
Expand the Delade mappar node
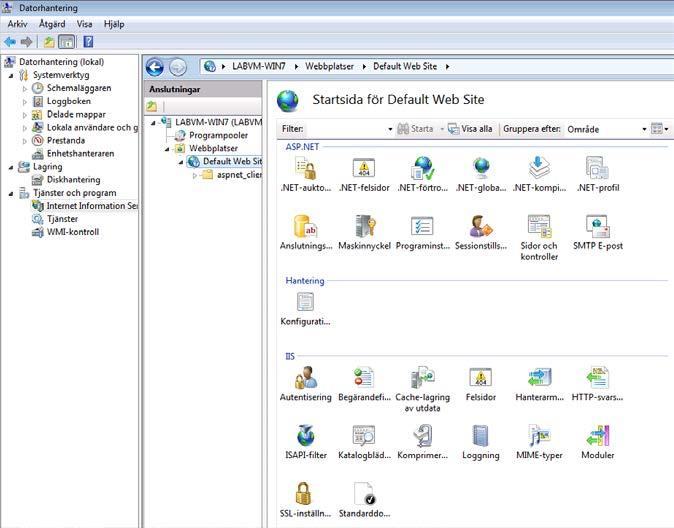(x=25, y=115)
